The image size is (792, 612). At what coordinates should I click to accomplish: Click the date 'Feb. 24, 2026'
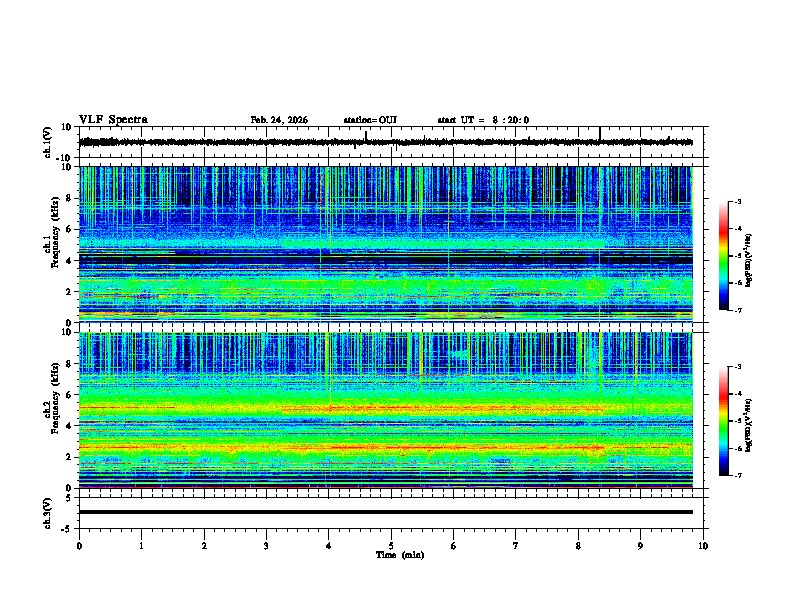point(279,120)
